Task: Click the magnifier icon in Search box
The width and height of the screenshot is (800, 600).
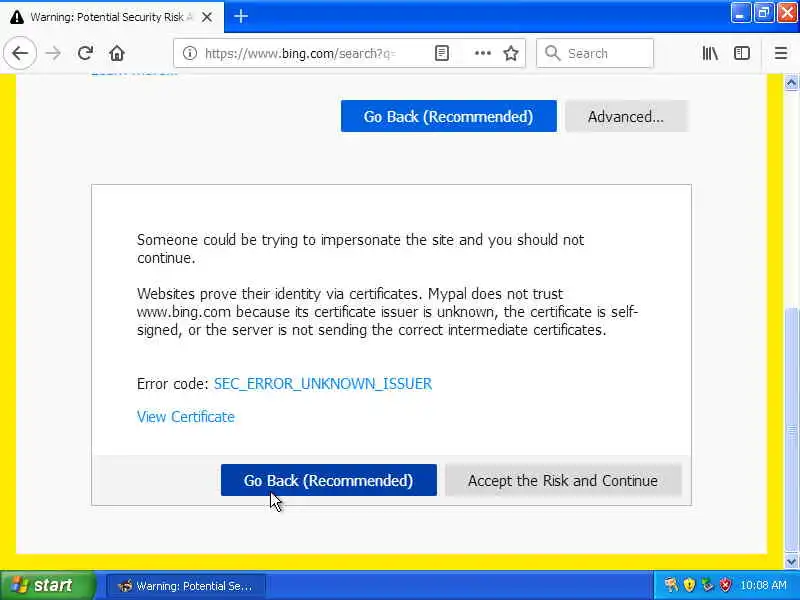Action: pyautogui.click(x=552, y=53)
